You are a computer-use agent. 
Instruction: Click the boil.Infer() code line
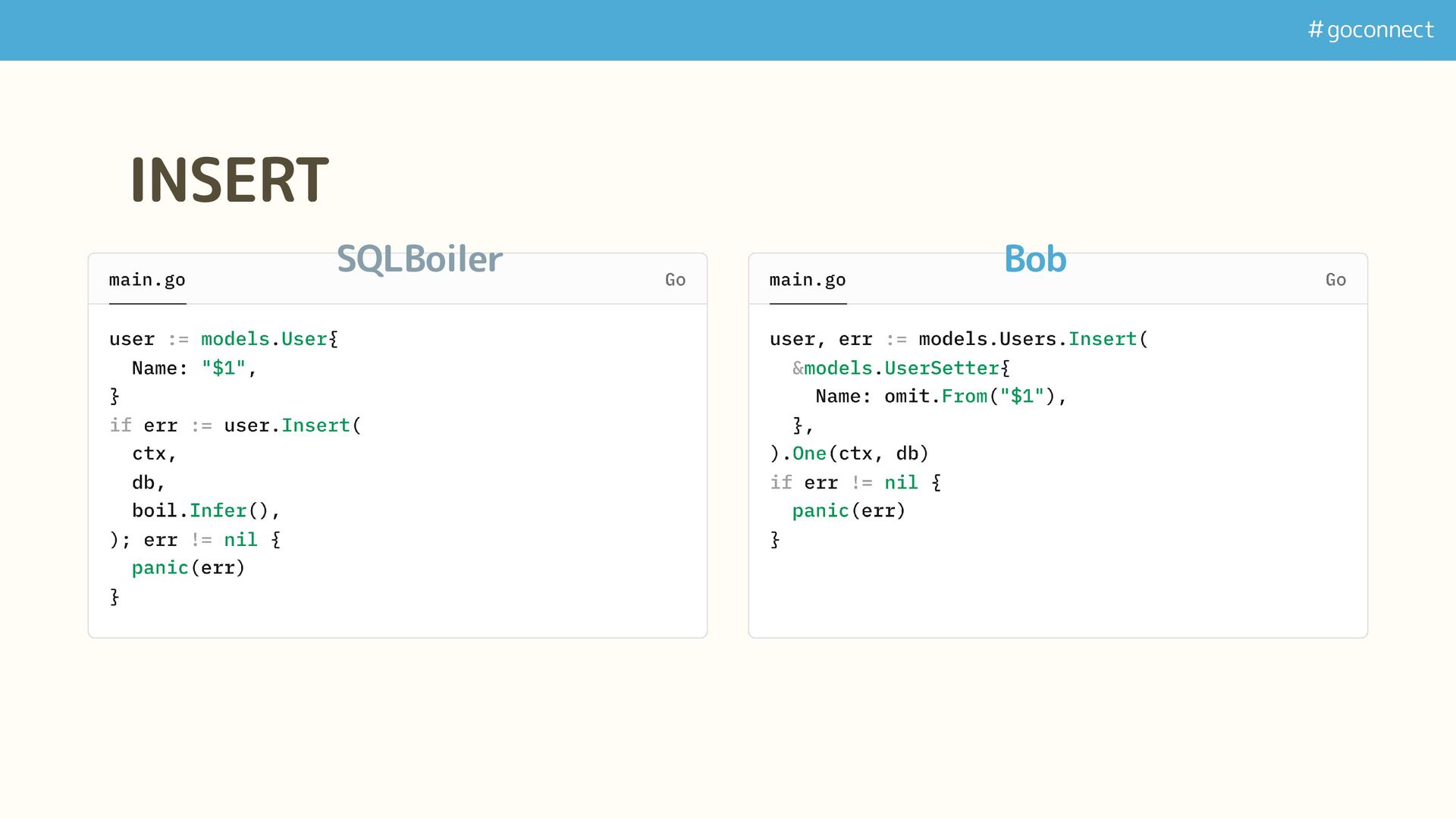[206, 510]
